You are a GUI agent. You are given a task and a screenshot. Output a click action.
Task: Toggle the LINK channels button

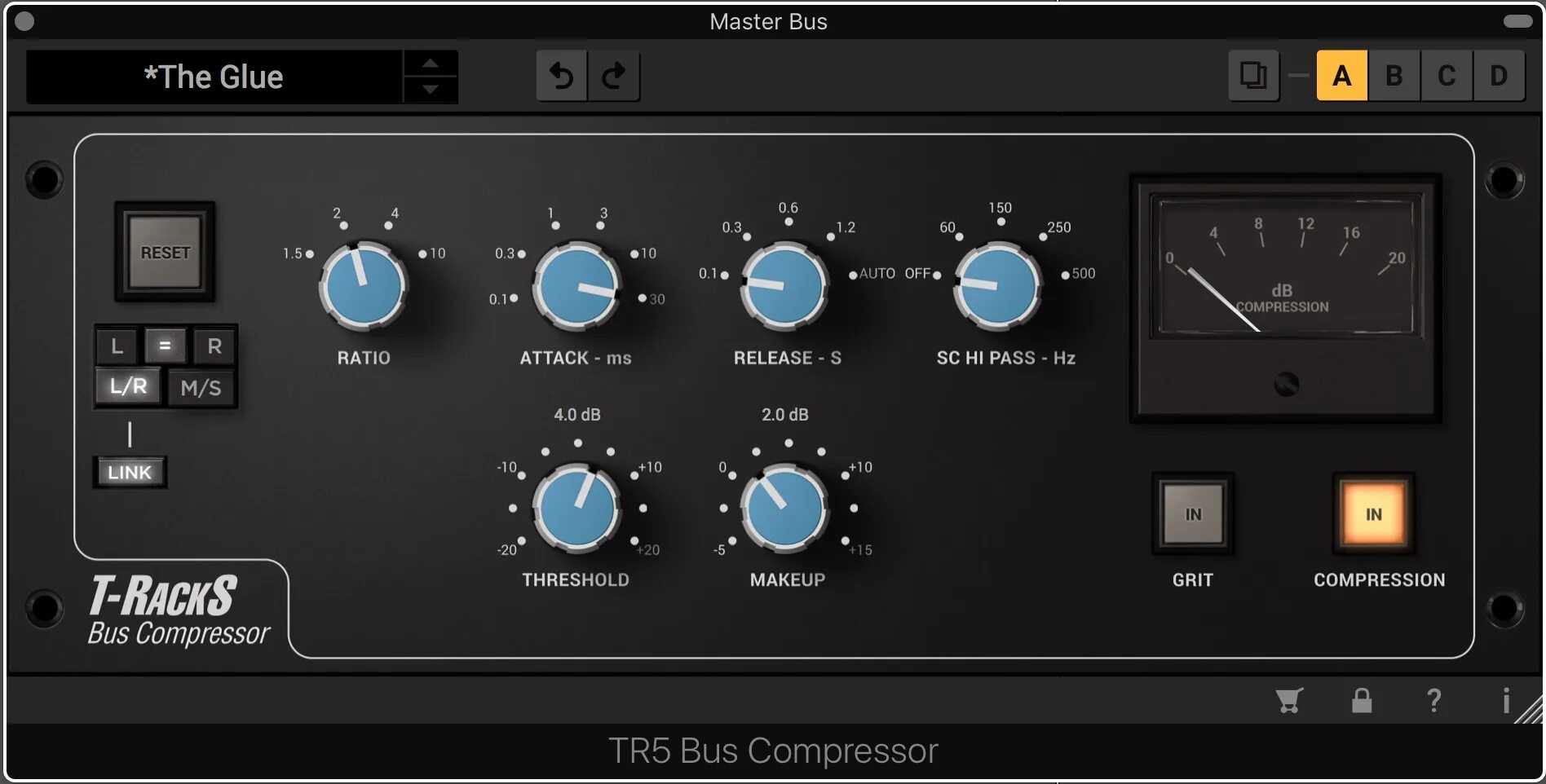(130, 472)
